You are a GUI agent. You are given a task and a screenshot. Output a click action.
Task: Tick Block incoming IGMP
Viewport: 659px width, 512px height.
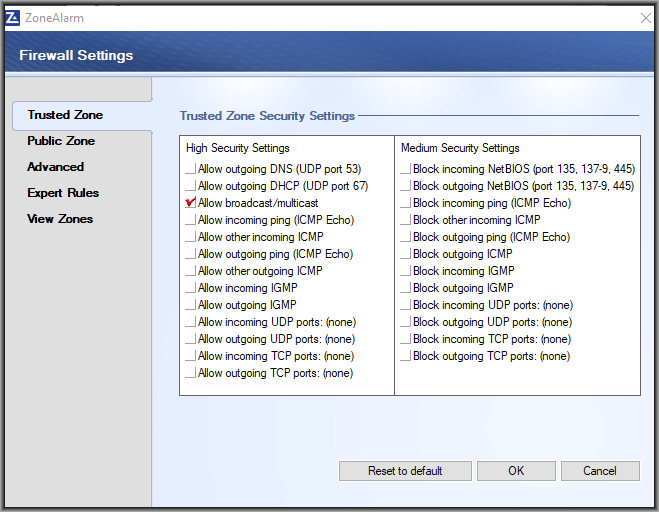406,271
